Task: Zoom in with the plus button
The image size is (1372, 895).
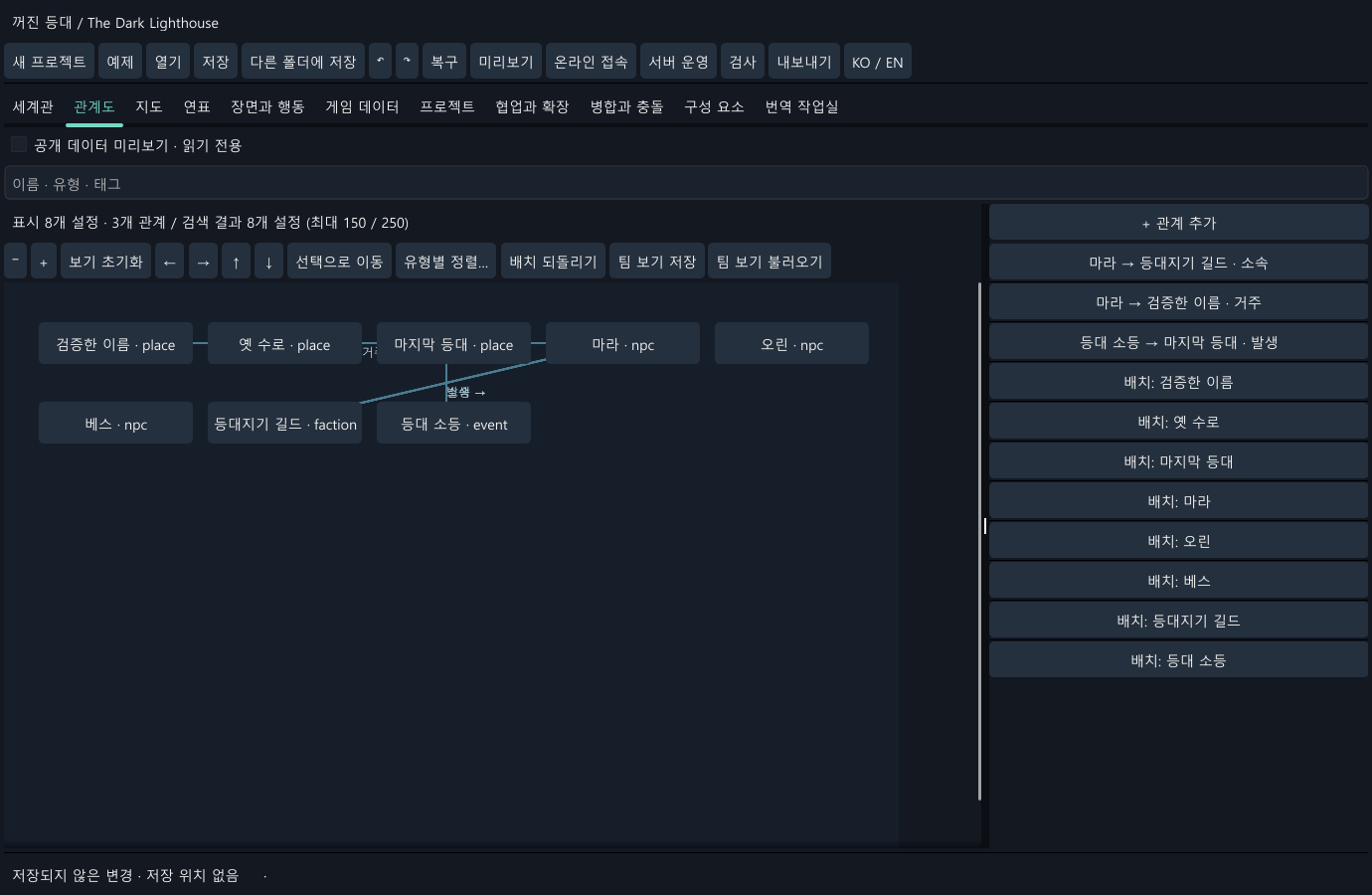Action: click(x=43, y=262)
